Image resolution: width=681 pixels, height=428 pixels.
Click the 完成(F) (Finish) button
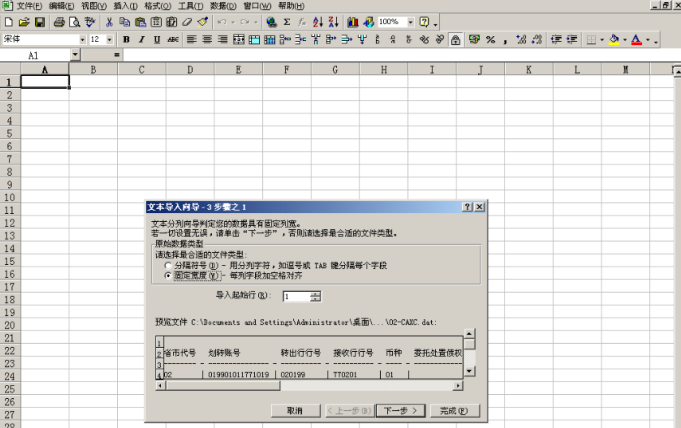click(x=454, y=411)
